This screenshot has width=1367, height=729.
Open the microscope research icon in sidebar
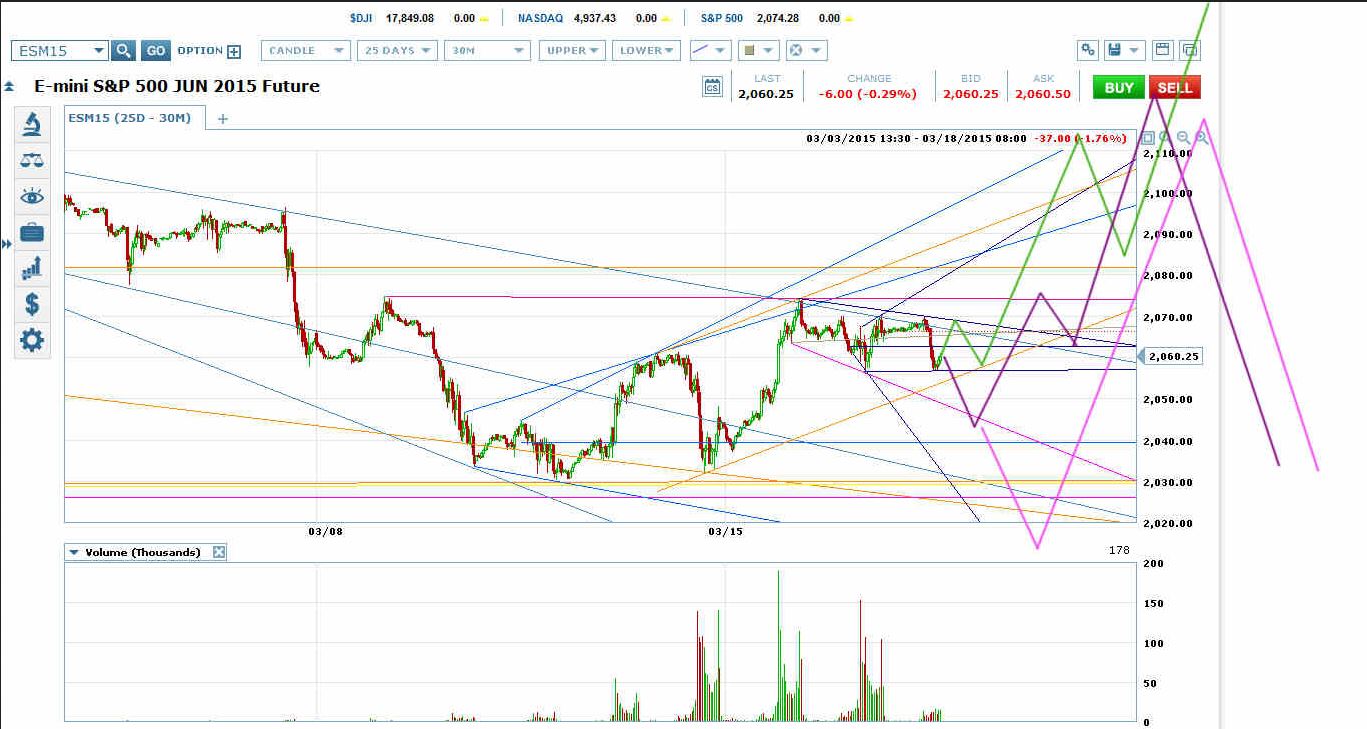pos(32,124)
